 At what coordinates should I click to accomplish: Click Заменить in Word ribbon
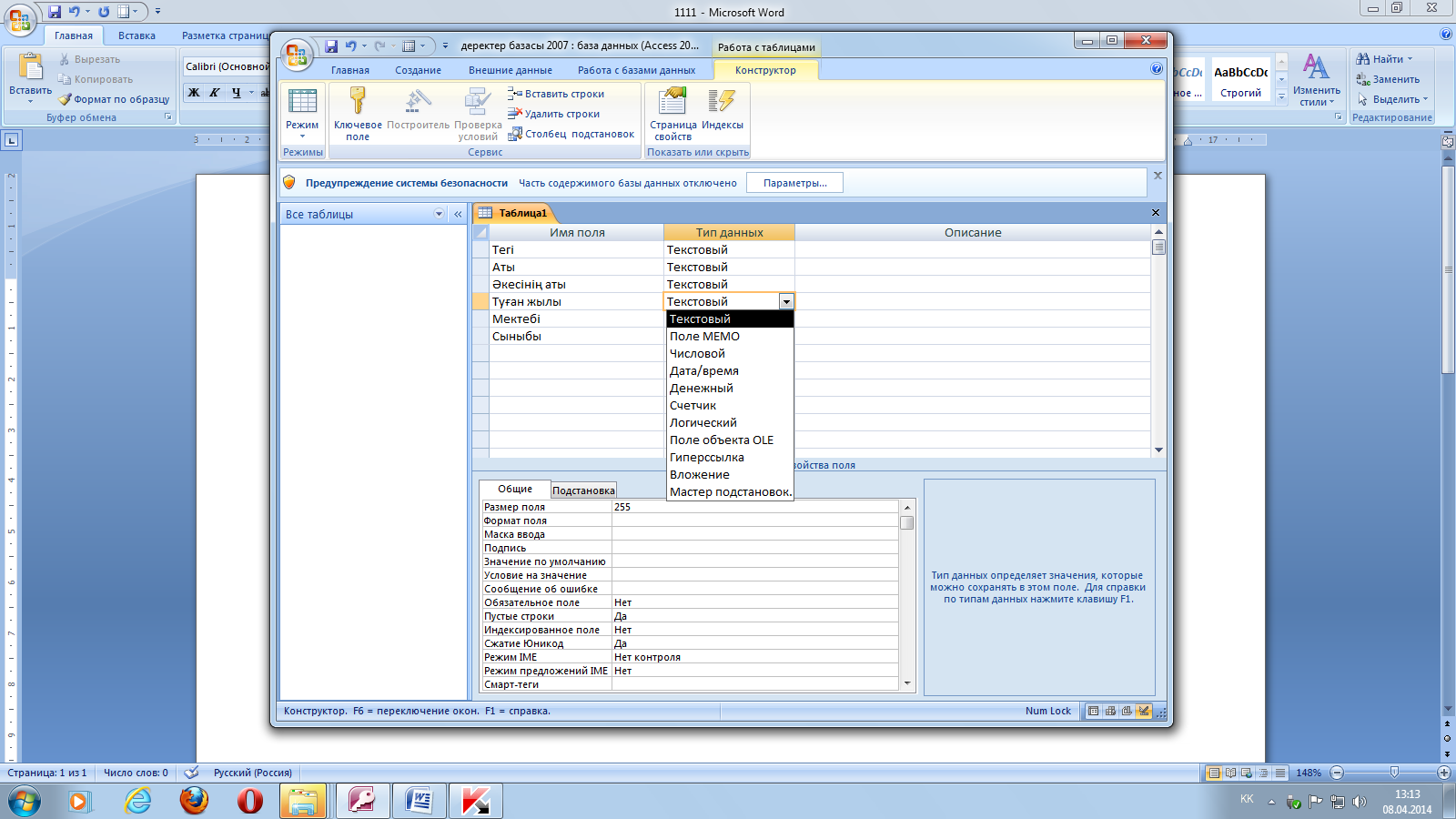tap(1388, 79)
